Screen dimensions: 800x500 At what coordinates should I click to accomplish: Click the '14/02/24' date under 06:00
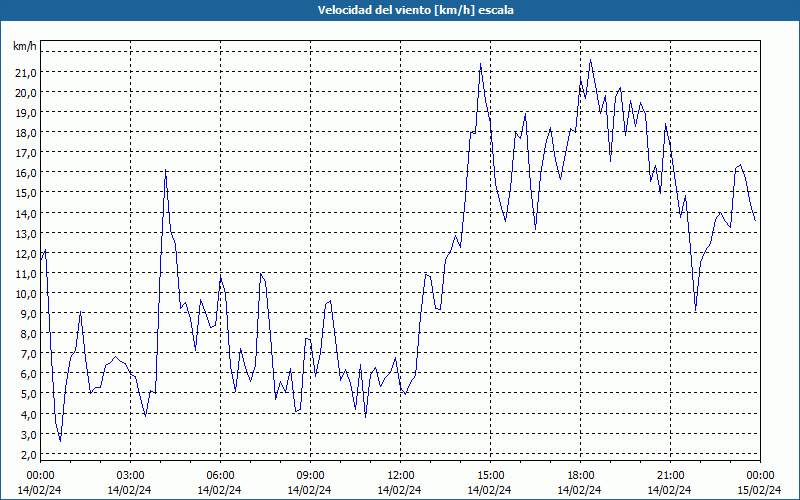click(219, 490)
